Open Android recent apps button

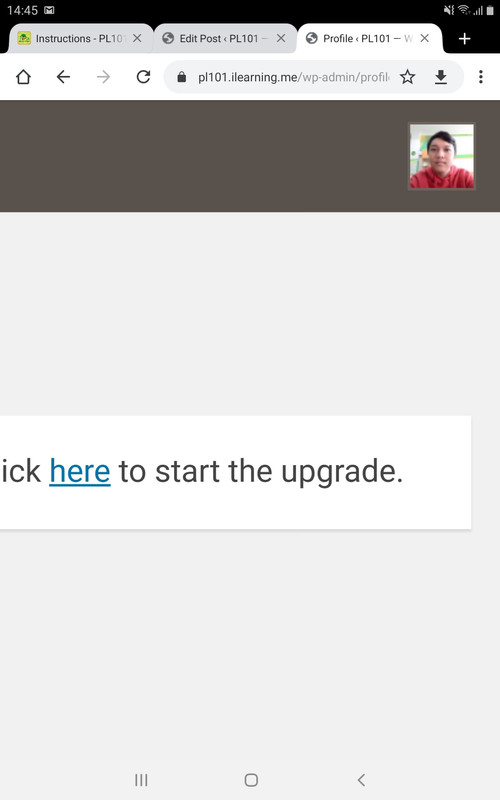click(141, 780)
